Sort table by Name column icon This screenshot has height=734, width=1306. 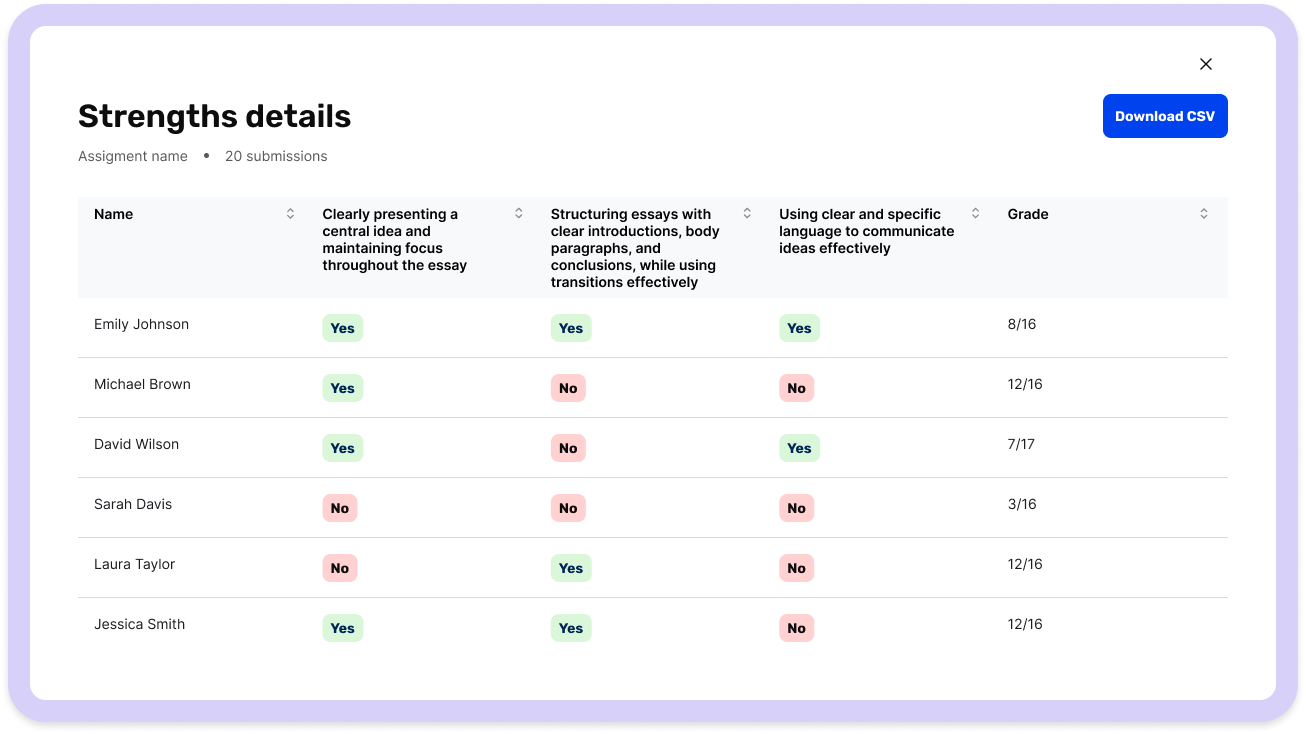(290, 214)
